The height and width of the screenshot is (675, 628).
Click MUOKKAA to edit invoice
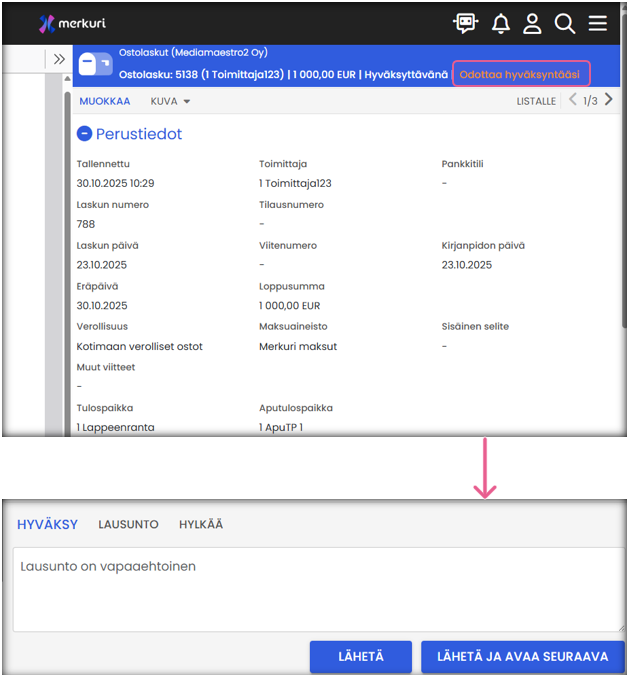point(105,101)
